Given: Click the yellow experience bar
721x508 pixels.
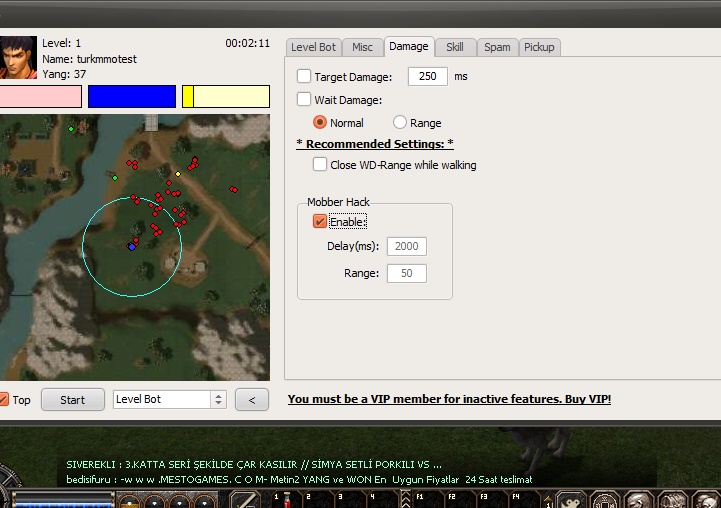Looking at the screenshot, I should point(226,97).
